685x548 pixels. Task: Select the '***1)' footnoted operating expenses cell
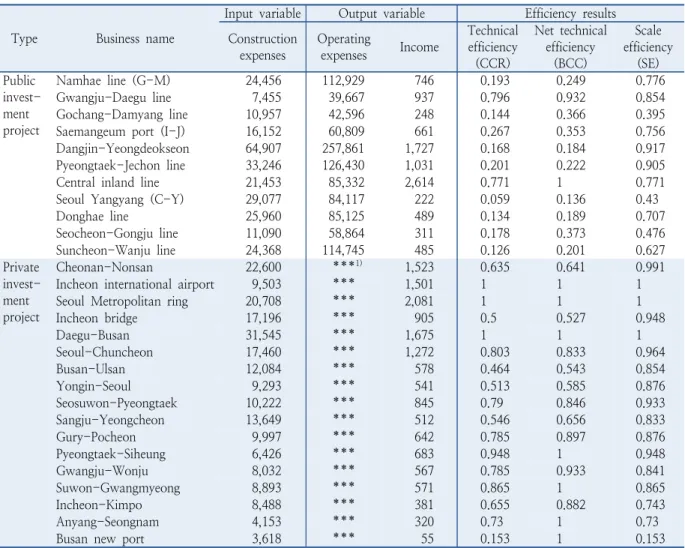[348, 265]
